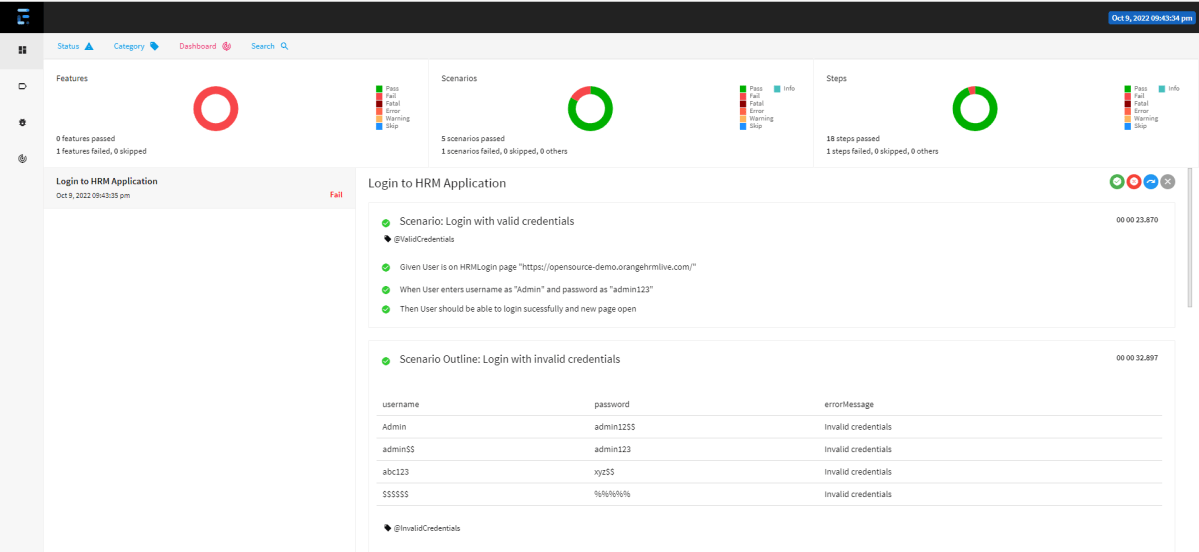The height and width of the screenshot is (552, 1199).
Task: Clear filters with the grey X button
Action: tap(1167, 181)
